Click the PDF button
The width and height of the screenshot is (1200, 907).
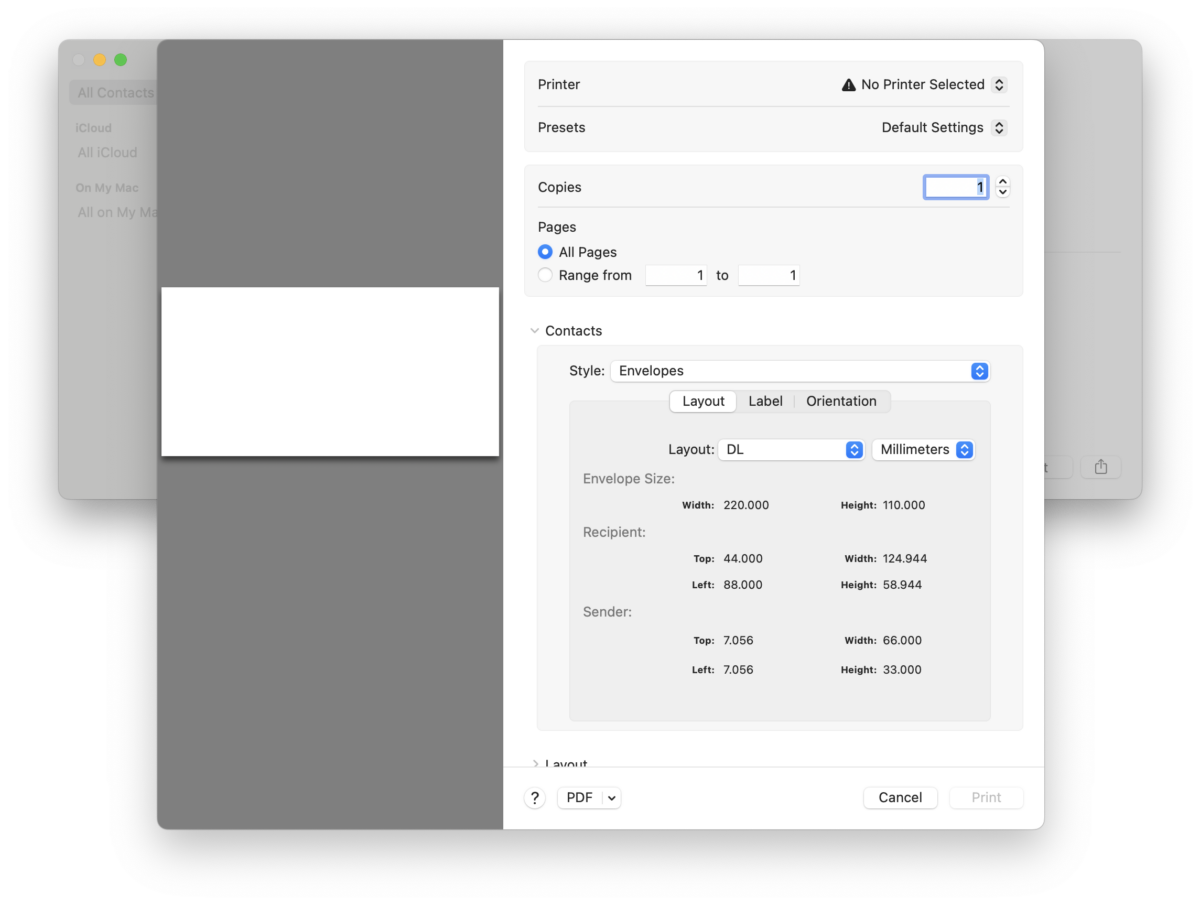pyautogui.click(x=580, y=798)
